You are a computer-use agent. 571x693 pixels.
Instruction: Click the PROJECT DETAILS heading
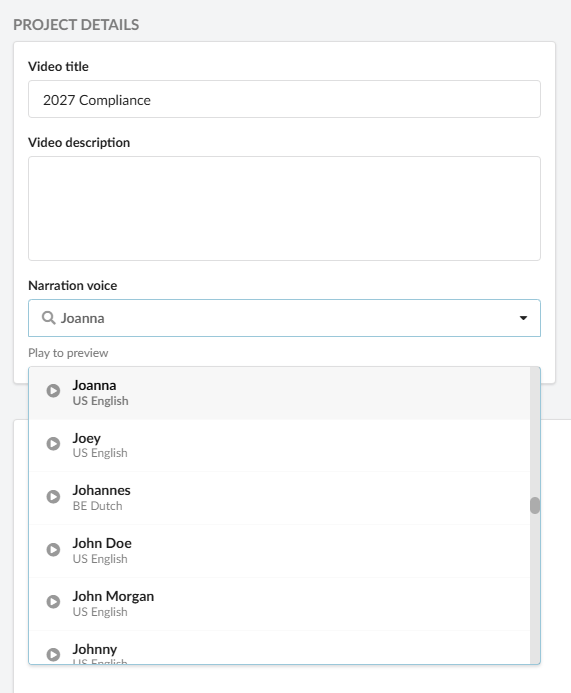(76, 25)
